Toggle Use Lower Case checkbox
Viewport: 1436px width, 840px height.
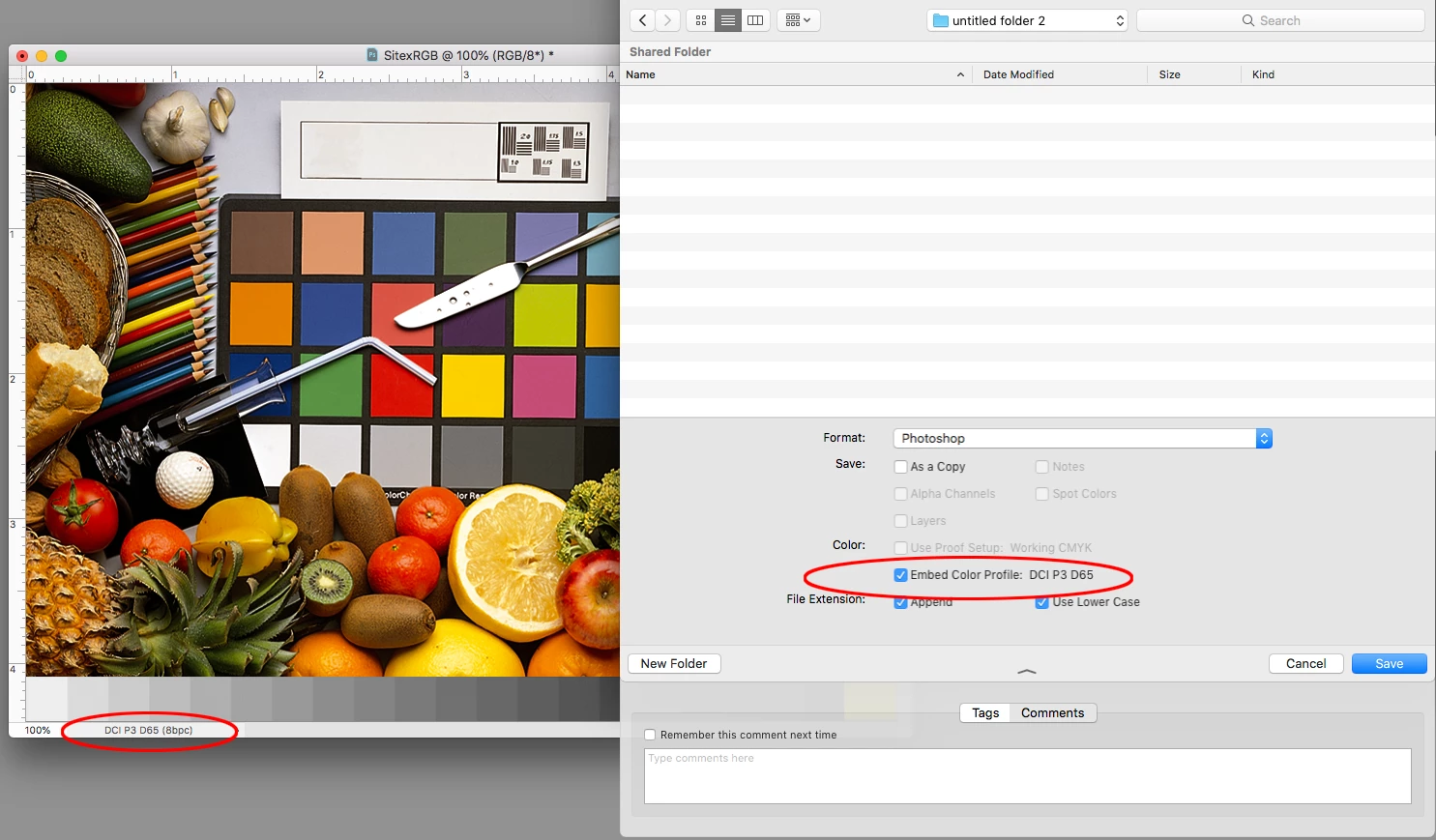point(1041,602)
